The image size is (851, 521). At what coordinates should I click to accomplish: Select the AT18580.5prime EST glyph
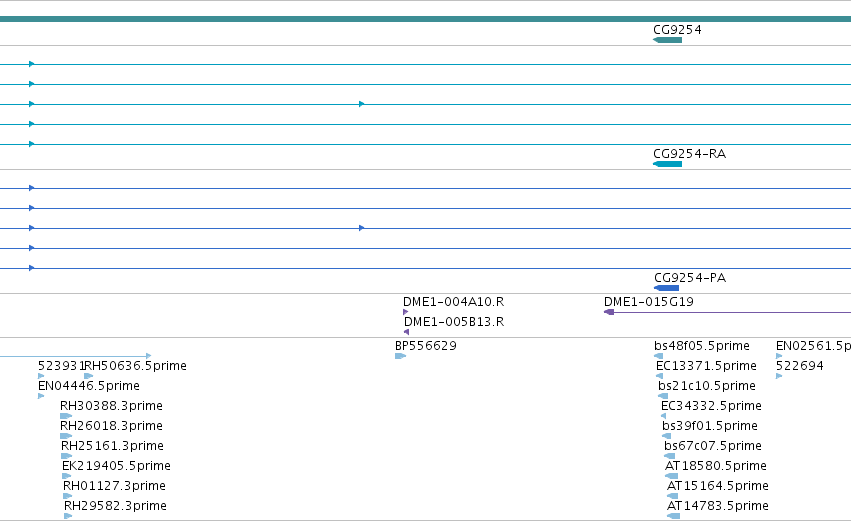tap(672, 476)
